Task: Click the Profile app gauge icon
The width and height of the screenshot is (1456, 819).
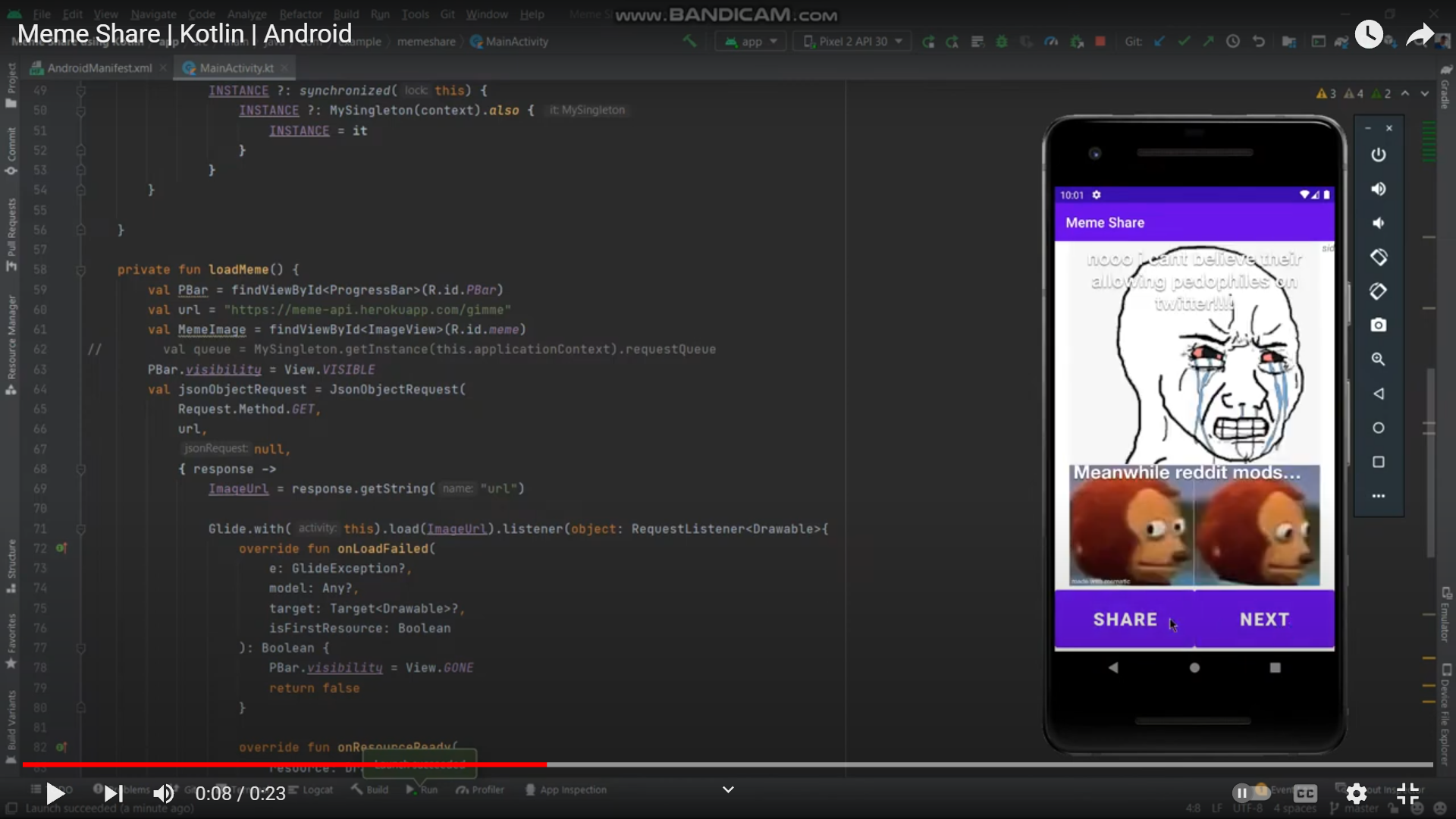Action: pyautogui.click(x=1051, y=42)
